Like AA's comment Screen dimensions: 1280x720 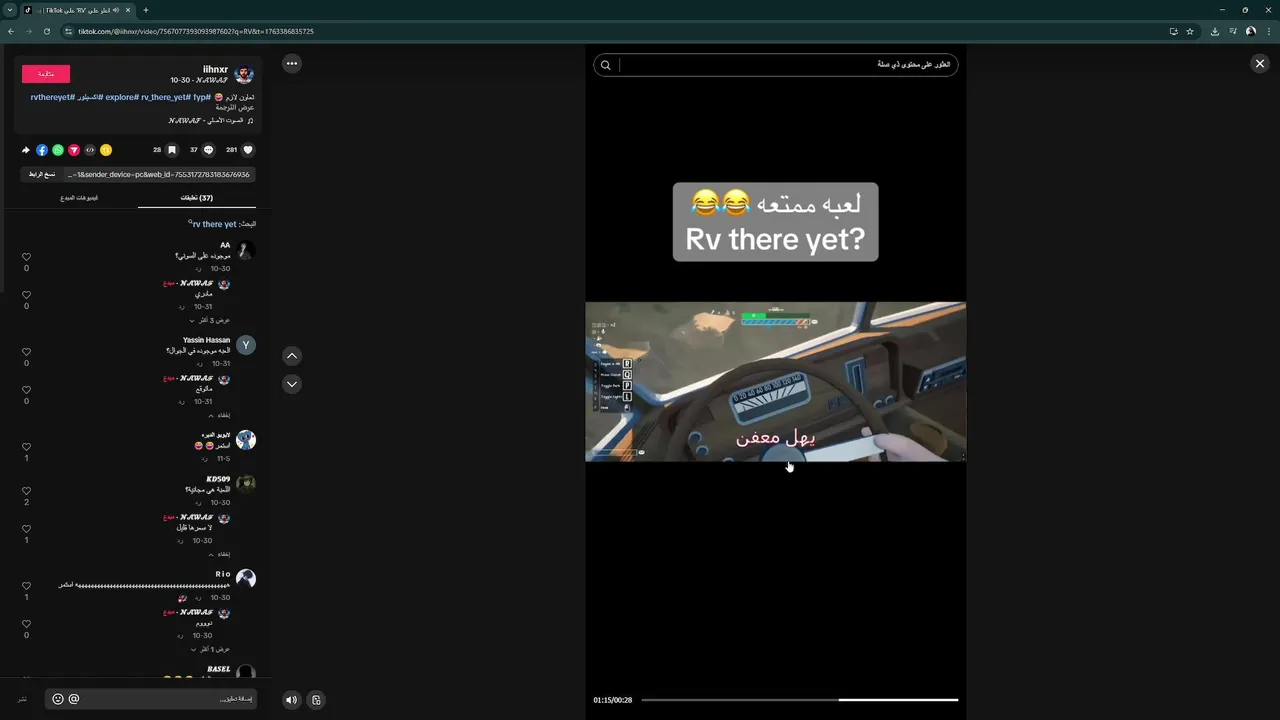click(x=26, y=257)
